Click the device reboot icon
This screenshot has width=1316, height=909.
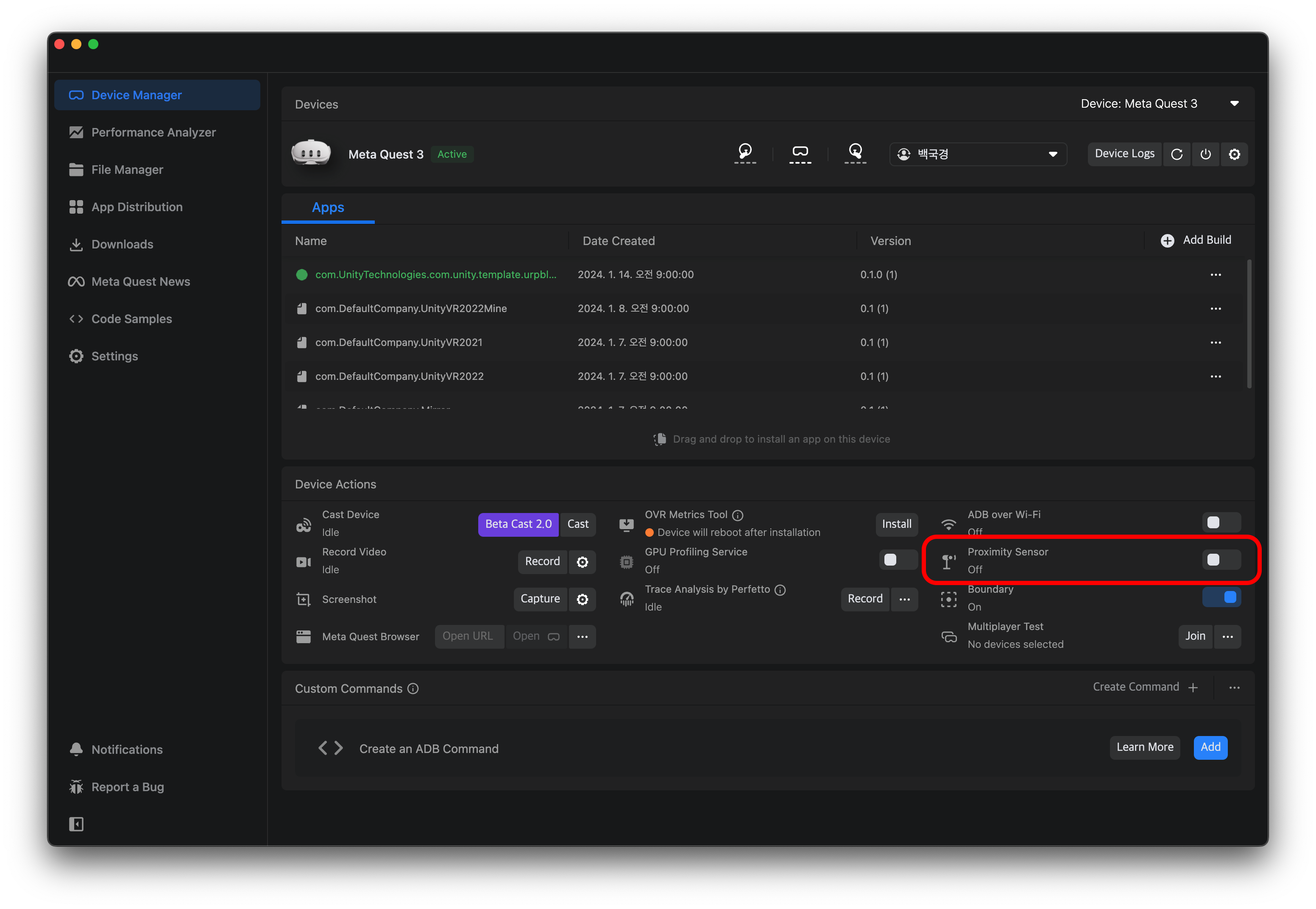tap(1177, 154)
